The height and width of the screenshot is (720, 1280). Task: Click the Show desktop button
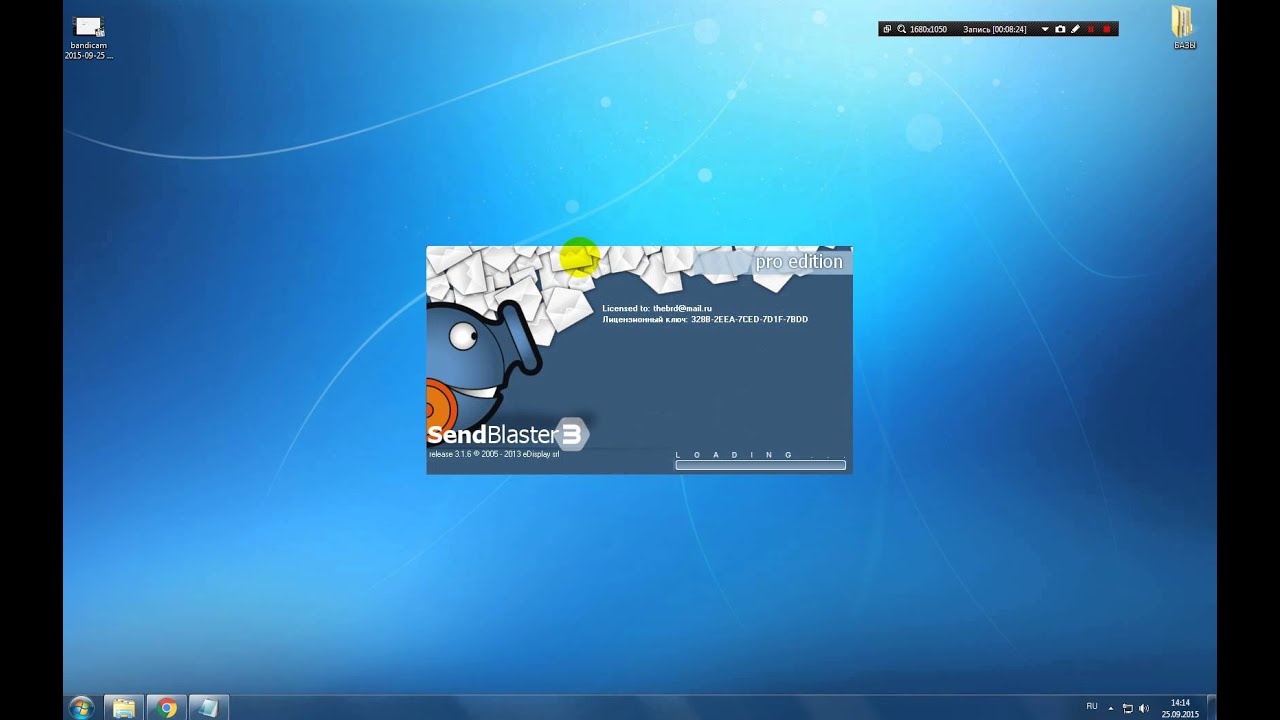point(1211,708)
